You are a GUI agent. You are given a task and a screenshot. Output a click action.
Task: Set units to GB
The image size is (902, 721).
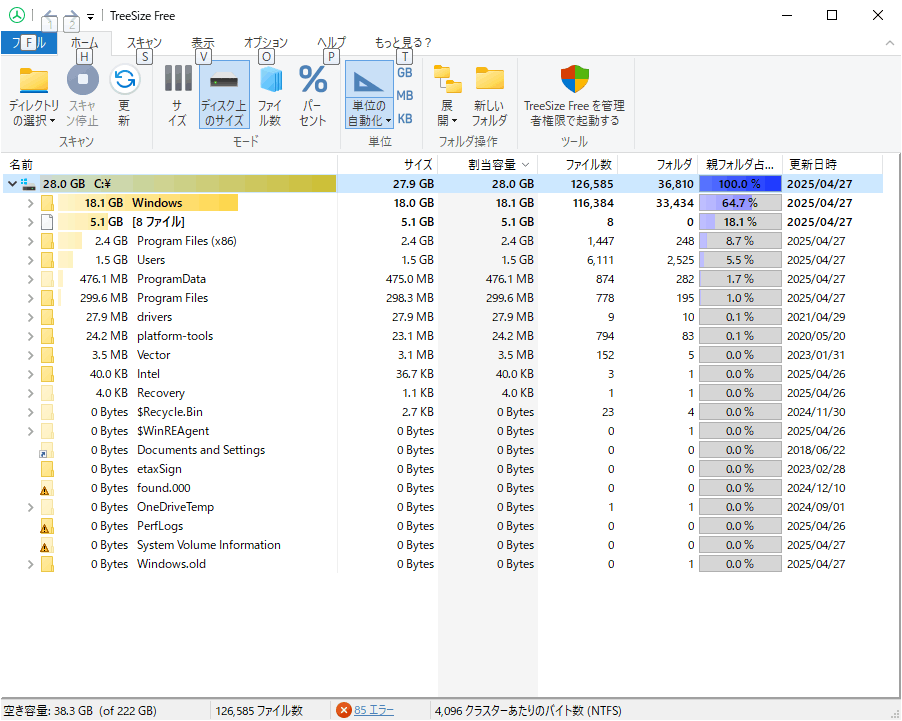coord(404,73)
